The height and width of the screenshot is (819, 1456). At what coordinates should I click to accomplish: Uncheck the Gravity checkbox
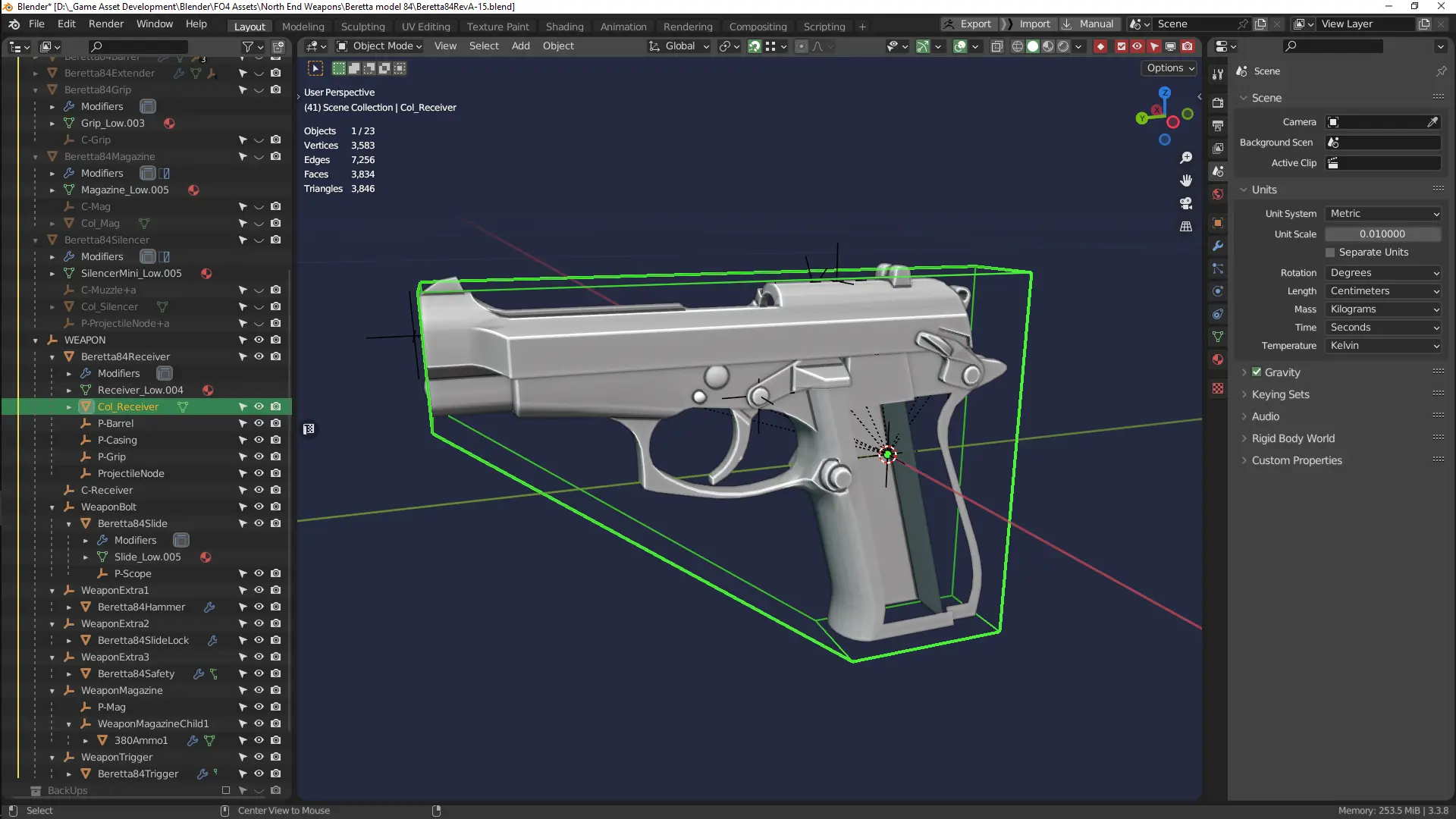tap(1257, 372)
